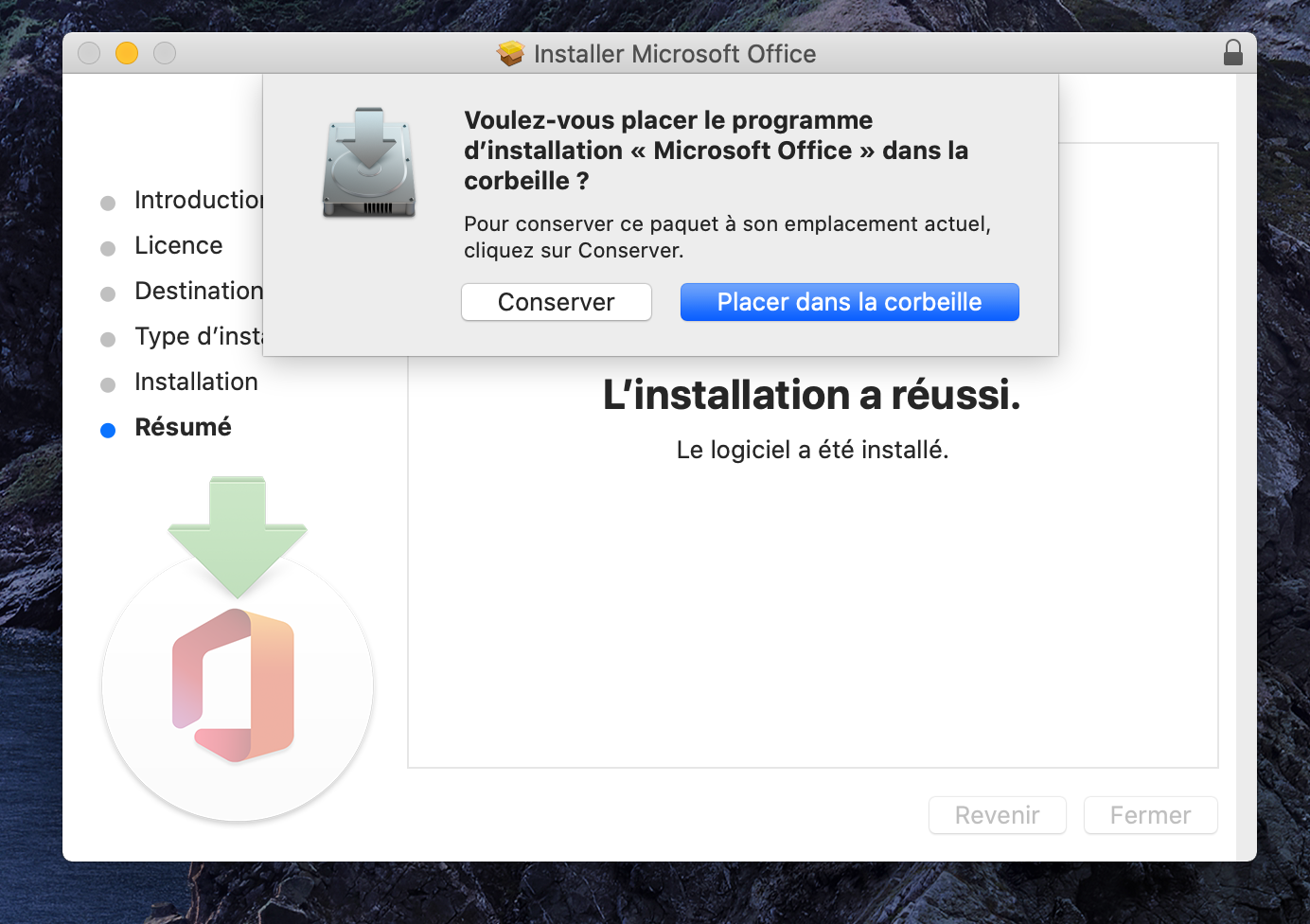Image resolution: width=1310 pixels, height=924 pixels.
Task: Click the Microsoft Office logo
Action: pos(234,685)
